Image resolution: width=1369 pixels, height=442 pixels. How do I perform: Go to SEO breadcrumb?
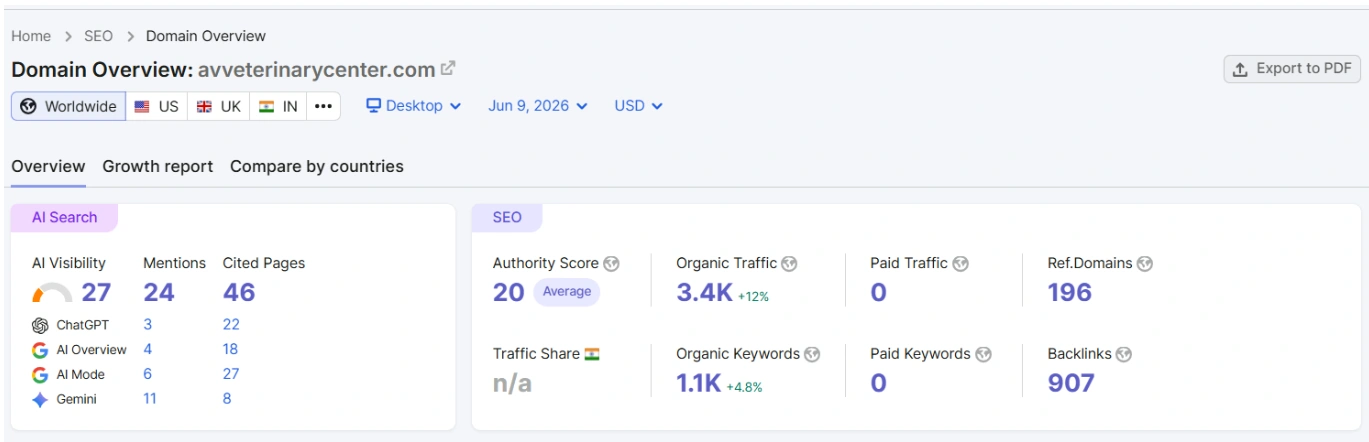pos(98,36)
